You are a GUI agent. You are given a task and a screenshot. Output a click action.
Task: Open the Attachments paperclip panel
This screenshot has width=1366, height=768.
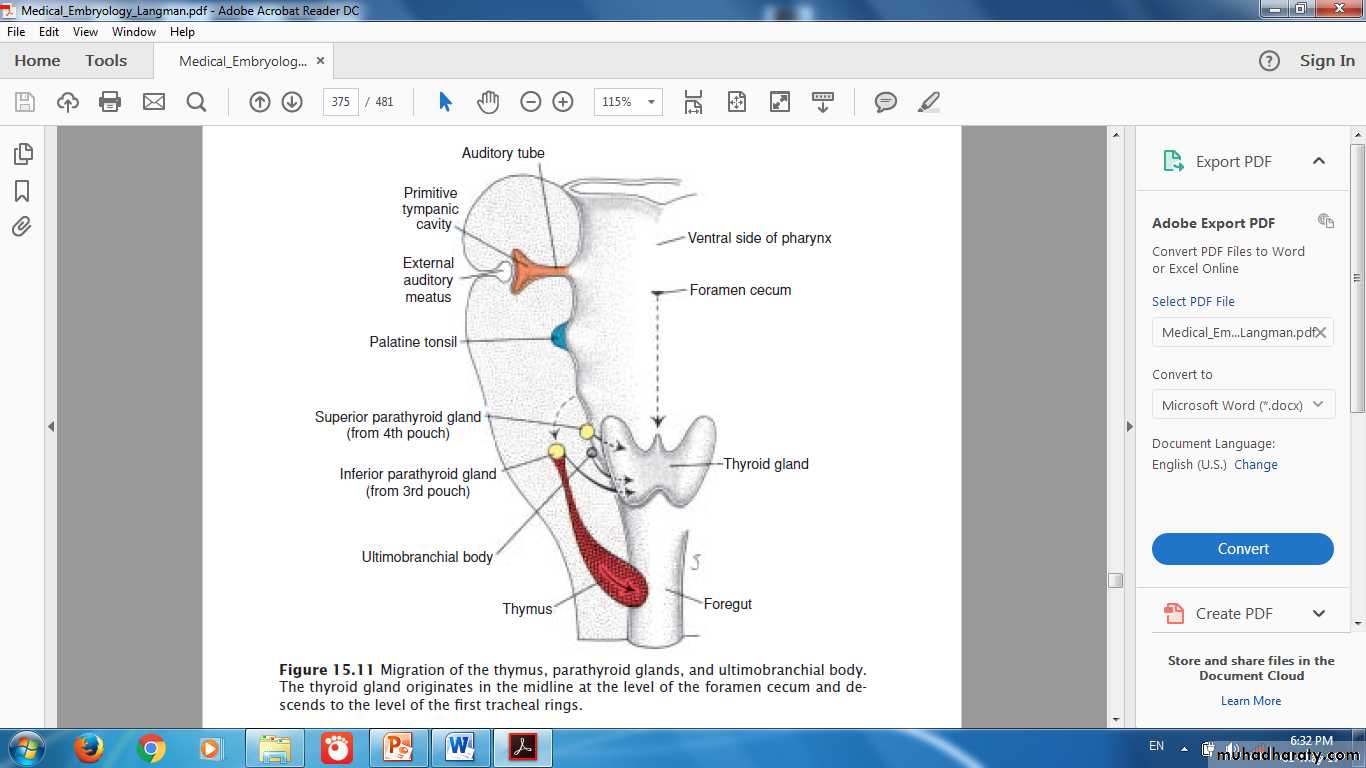coord(22,227)
